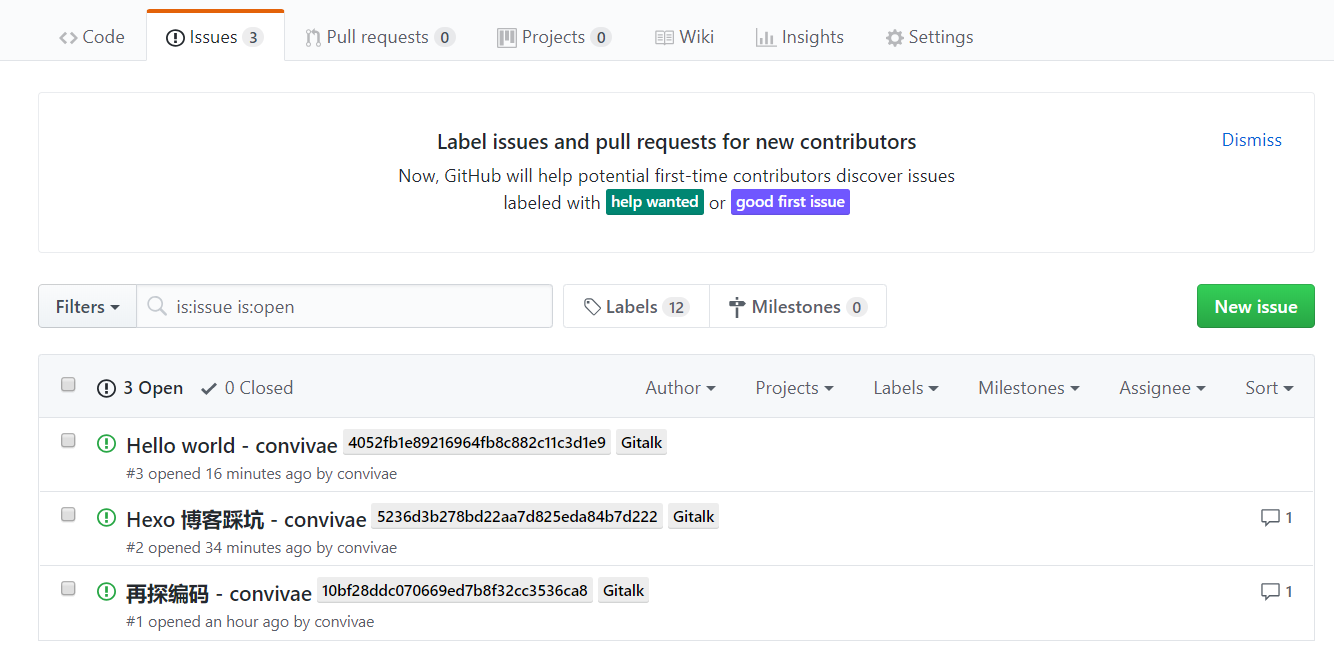Open the Author filter dropdown

tap(680, 388)
